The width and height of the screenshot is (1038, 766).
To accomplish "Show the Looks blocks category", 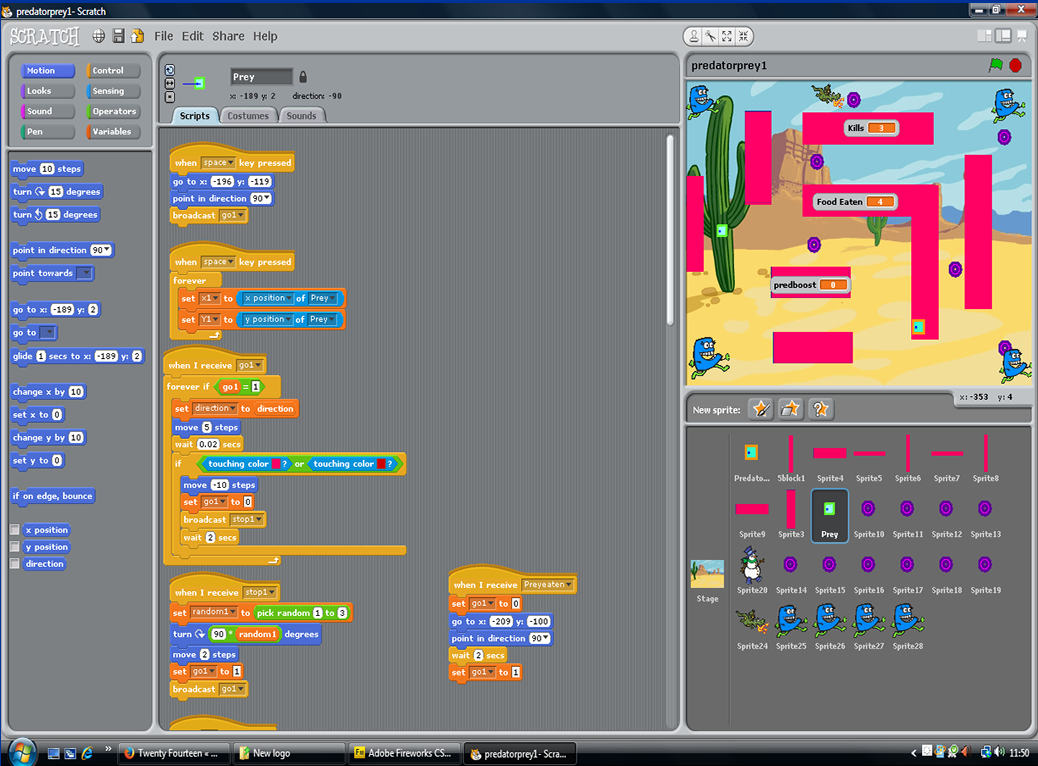I will (48, 91).
